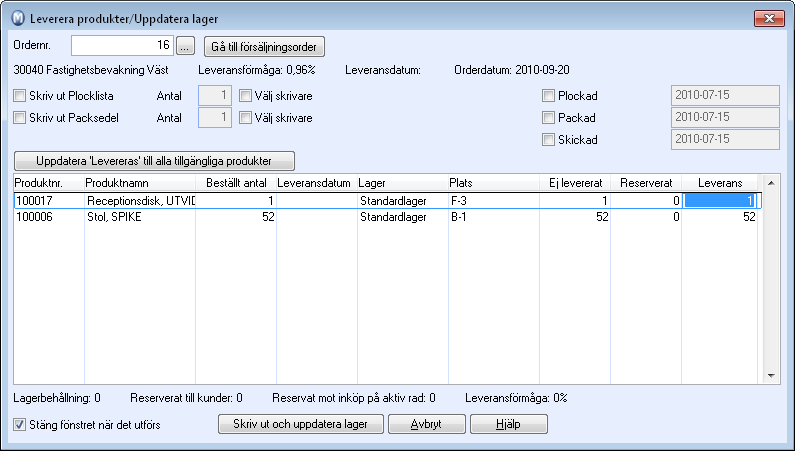Click table scrollbar down arrow
This screenshot has height=451, width=795.
[771, 375]
